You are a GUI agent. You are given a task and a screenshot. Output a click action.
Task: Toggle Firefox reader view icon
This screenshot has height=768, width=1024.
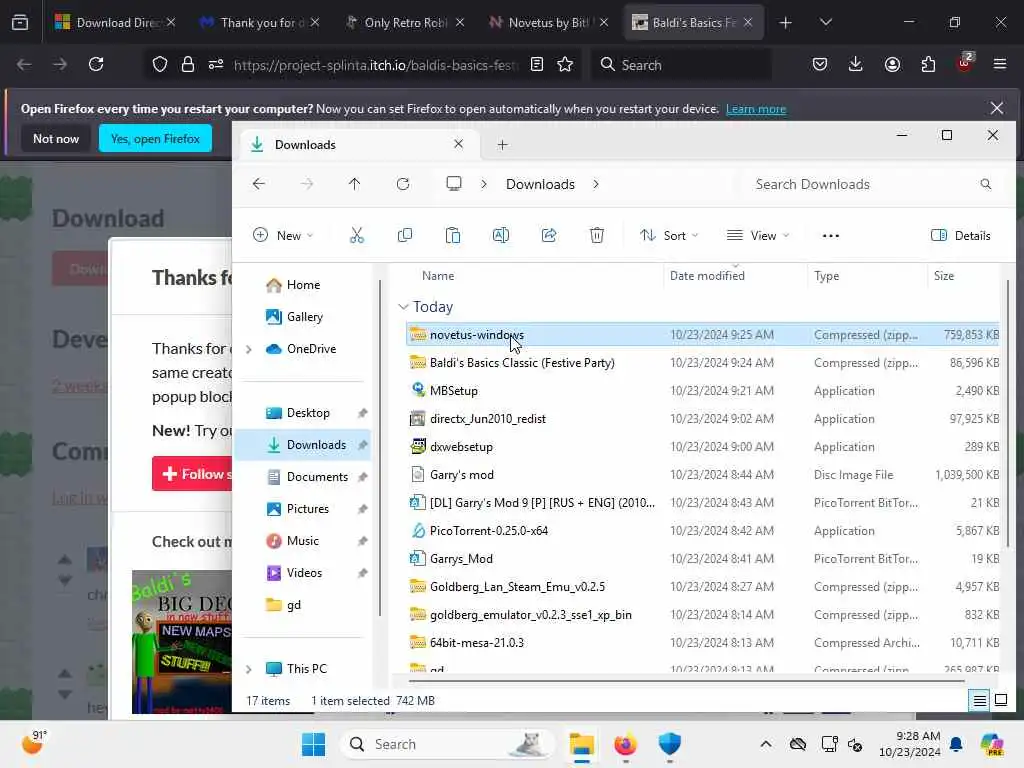537,64
